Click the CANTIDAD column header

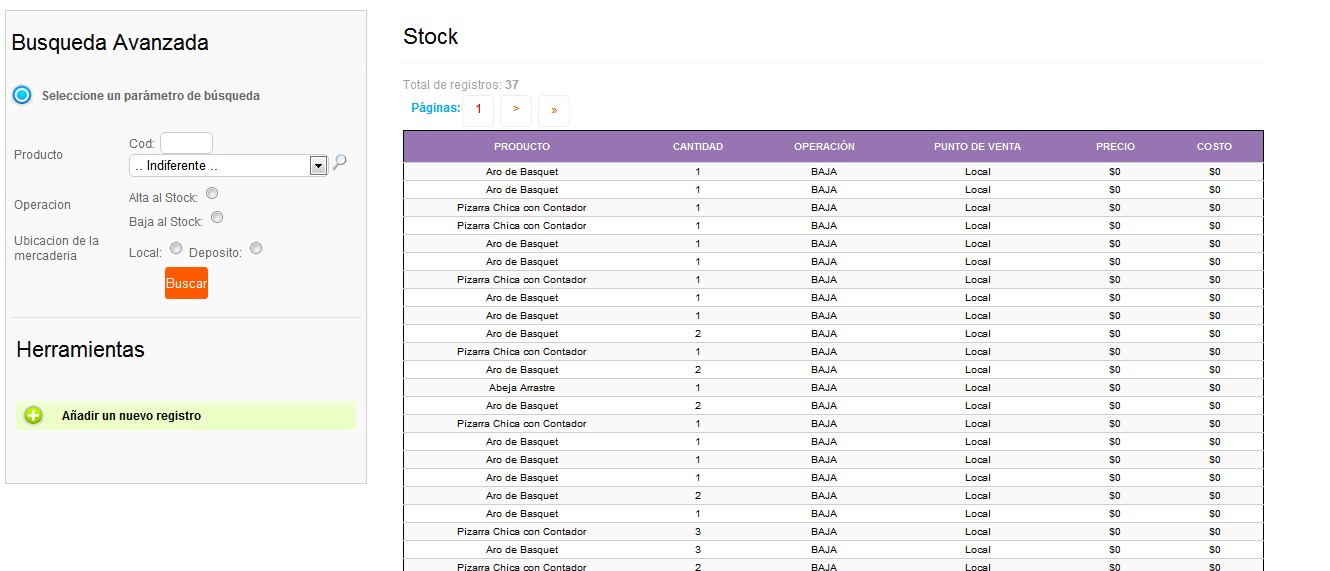click(x=698, y=147)
